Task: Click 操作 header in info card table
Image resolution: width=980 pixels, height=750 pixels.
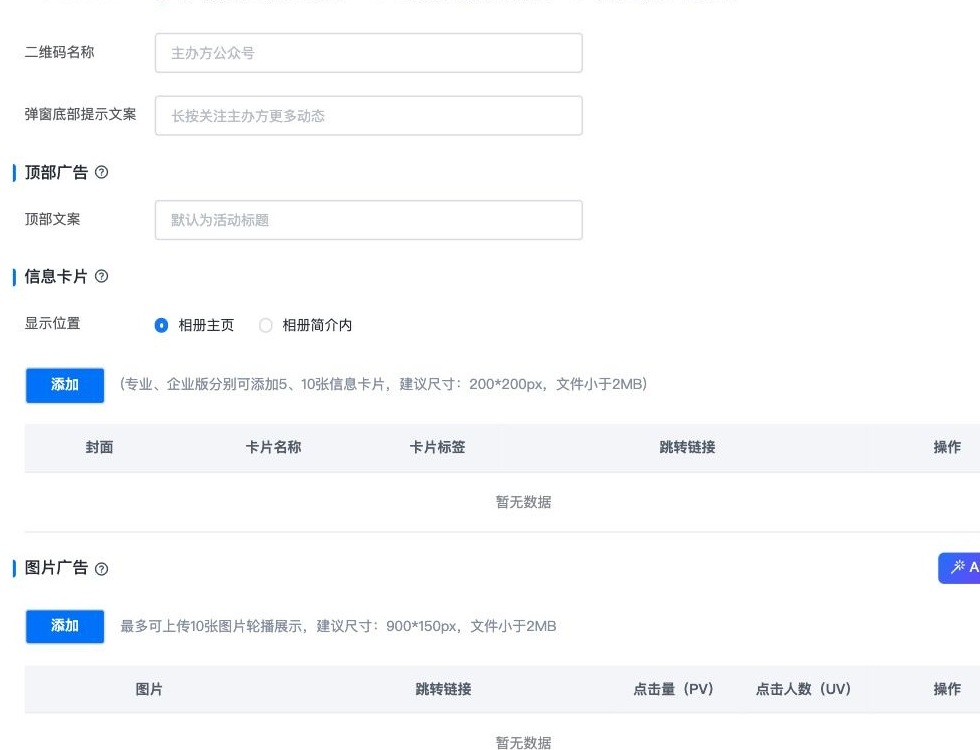Action: [947, 448]
